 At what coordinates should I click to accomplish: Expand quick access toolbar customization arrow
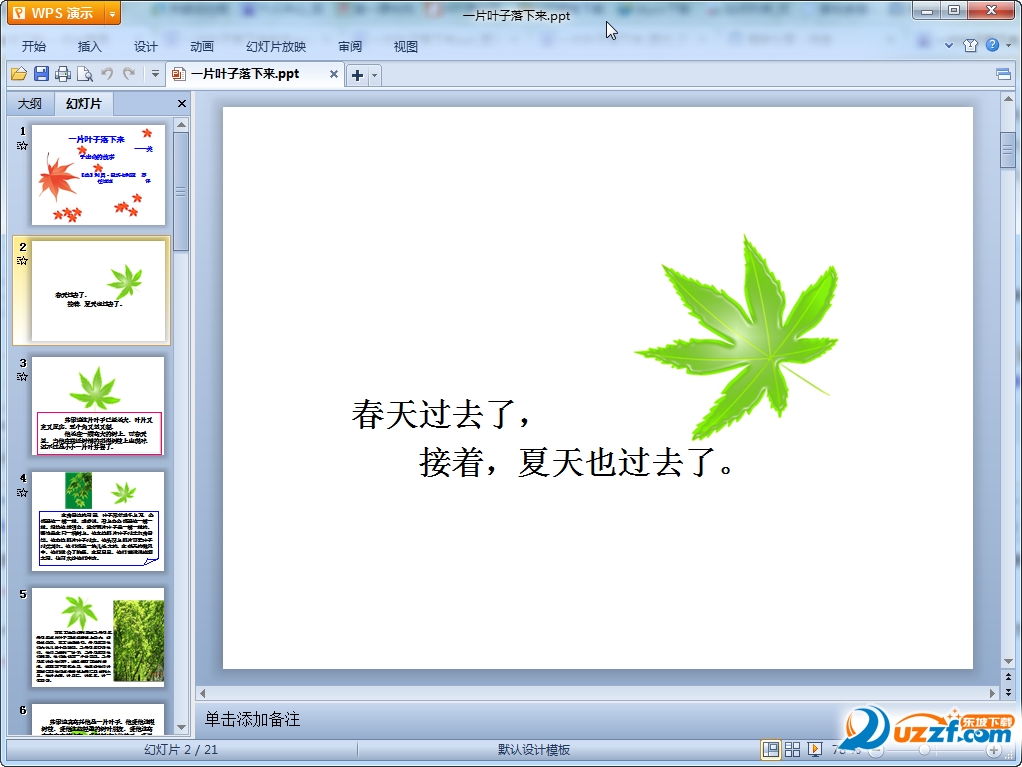pyautogui.click(x=155, y=74)
